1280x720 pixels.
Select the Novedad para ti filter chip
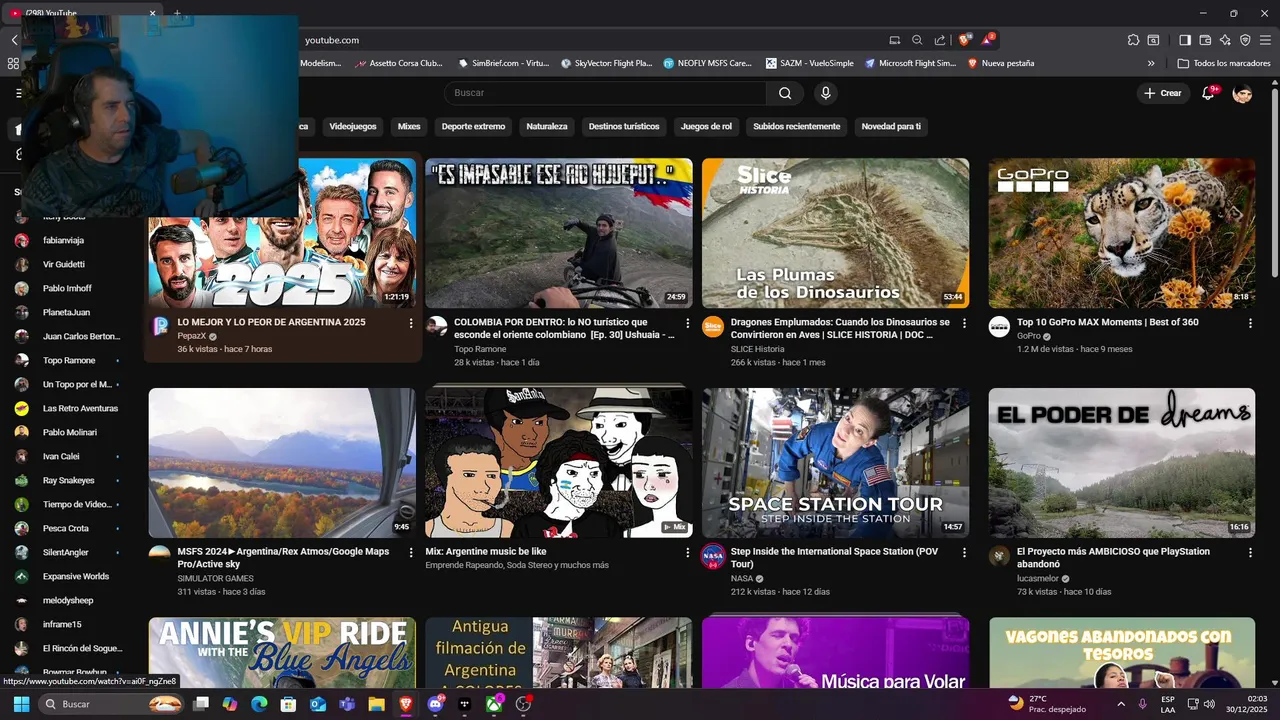[891, 127]
